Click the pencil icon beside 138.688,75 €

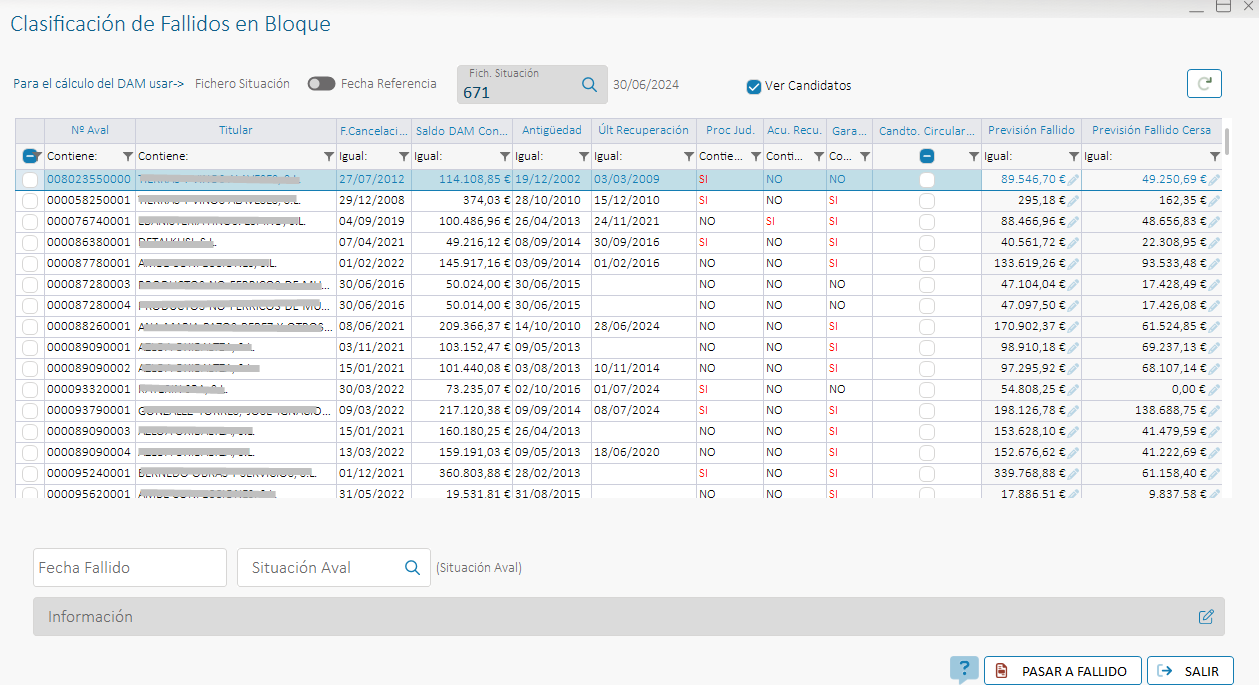(x=1213, y=411)
